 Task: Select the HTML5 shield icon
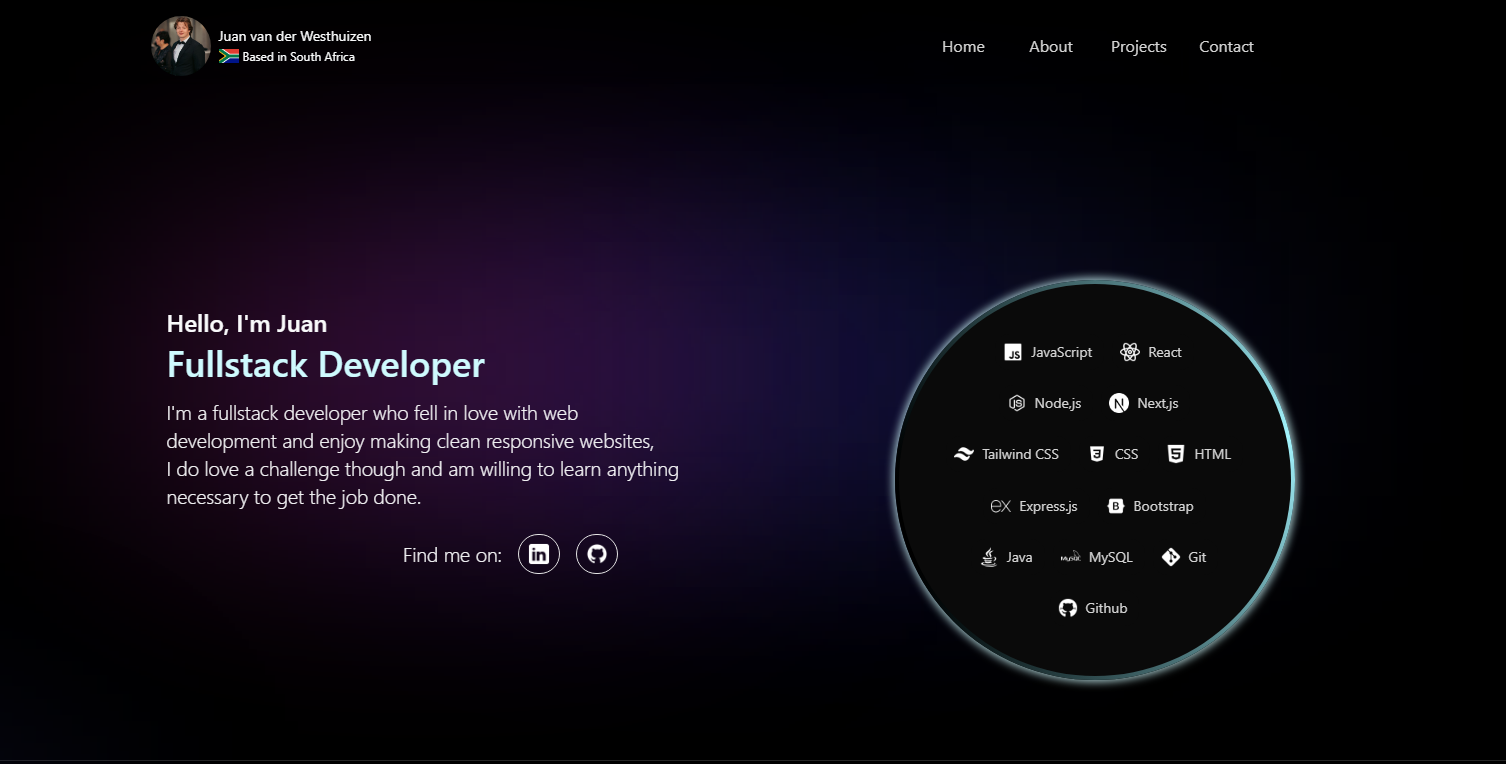point(1176,454)
